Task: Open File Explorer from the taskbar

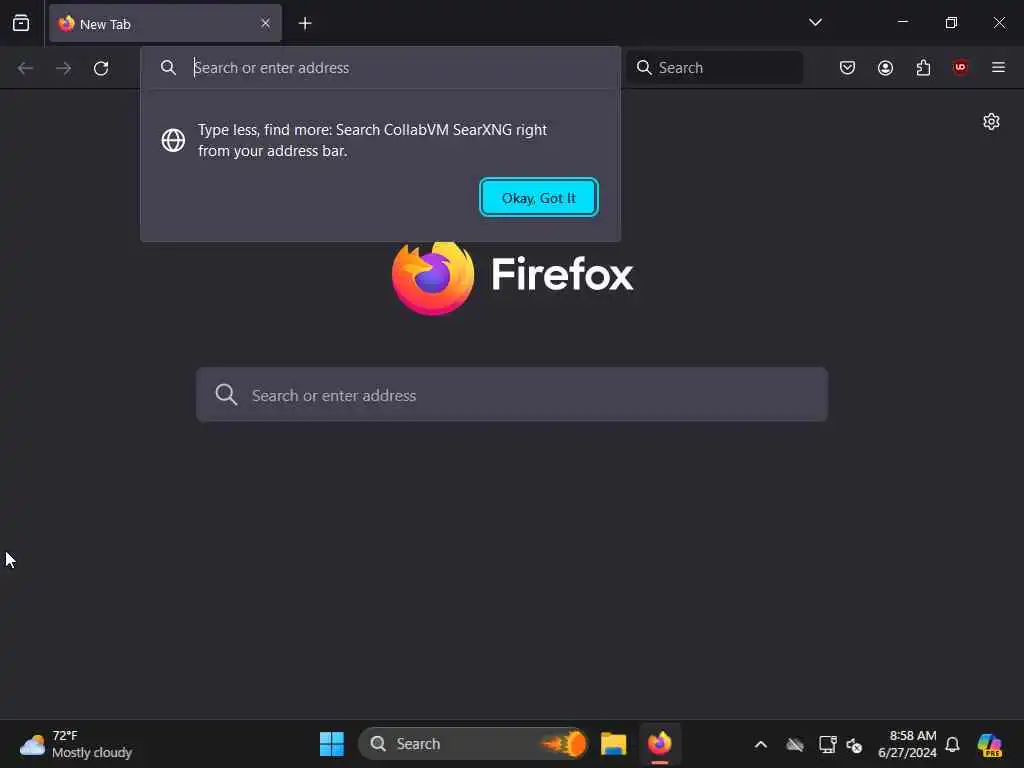Action: [614, 744]
